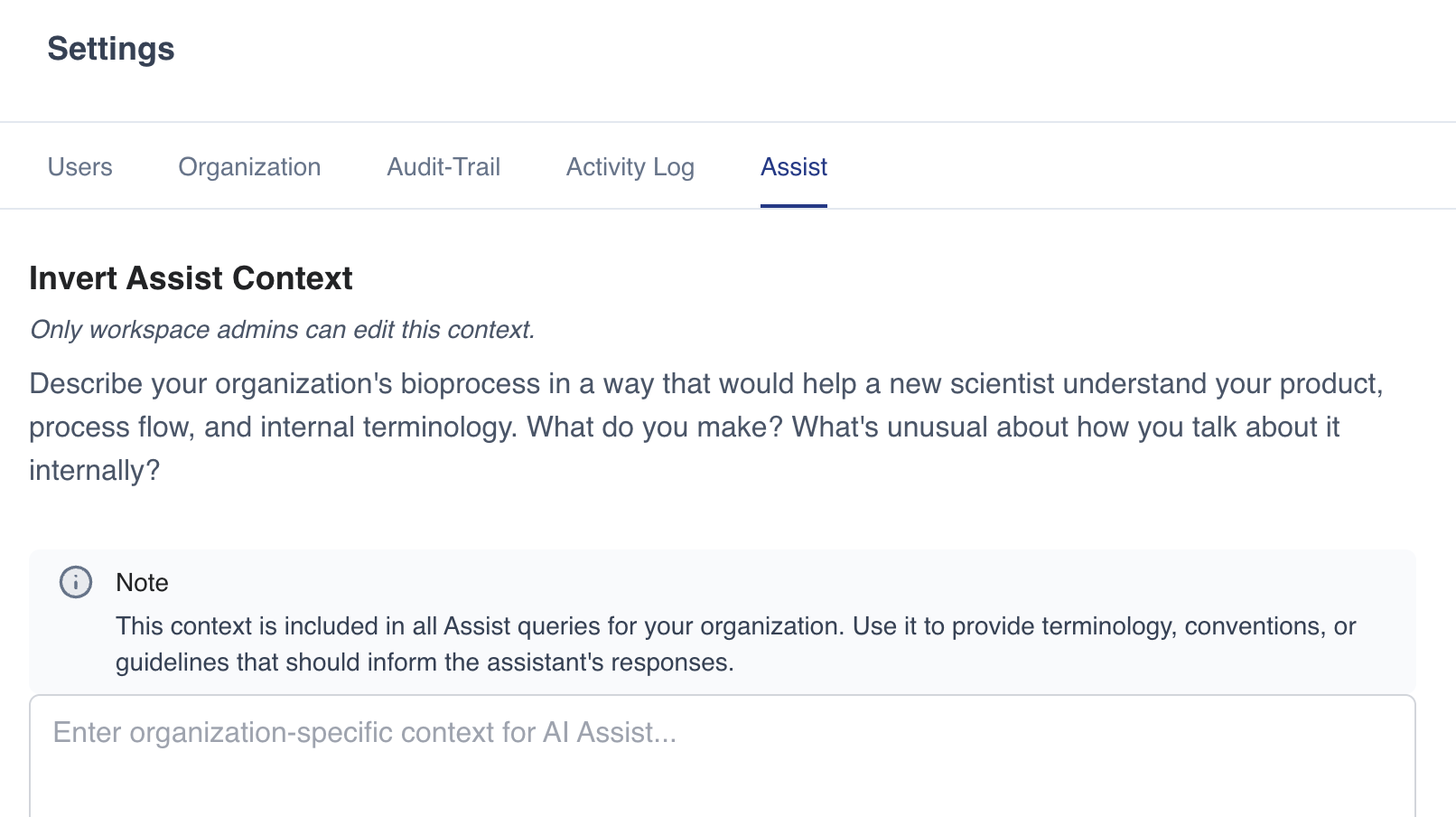Switch to the Organization tab
This screenshot has height=817, width=1456.
click(x=249, y=167)
